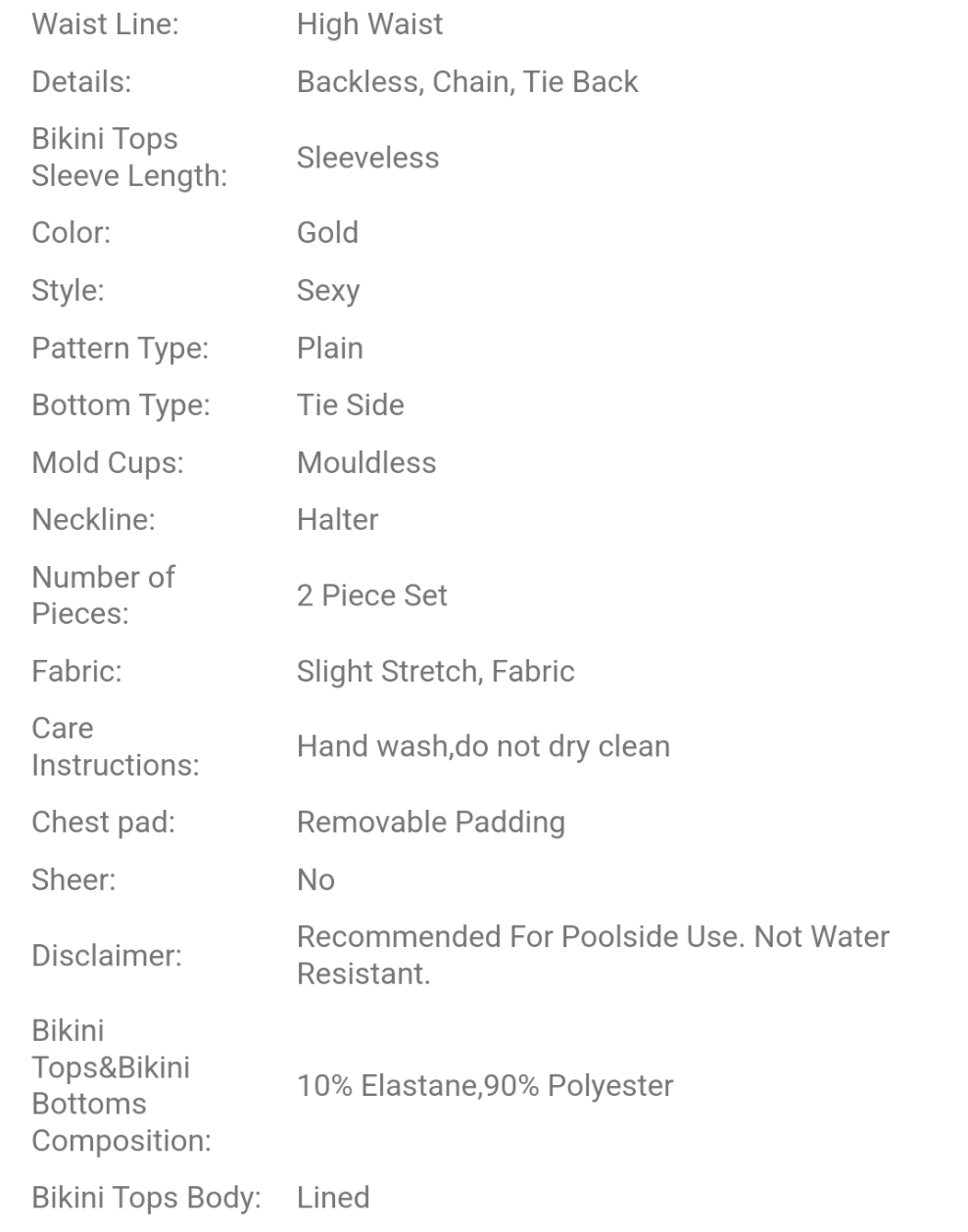Click the "Hand wash,do not dry clean" text
Image resolution: width=968 pixels, height=1232 pixels.
[x=483, y=747]
